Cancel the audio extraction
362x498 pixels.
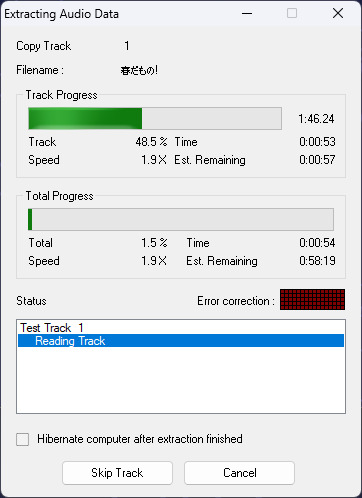[239, 473]
